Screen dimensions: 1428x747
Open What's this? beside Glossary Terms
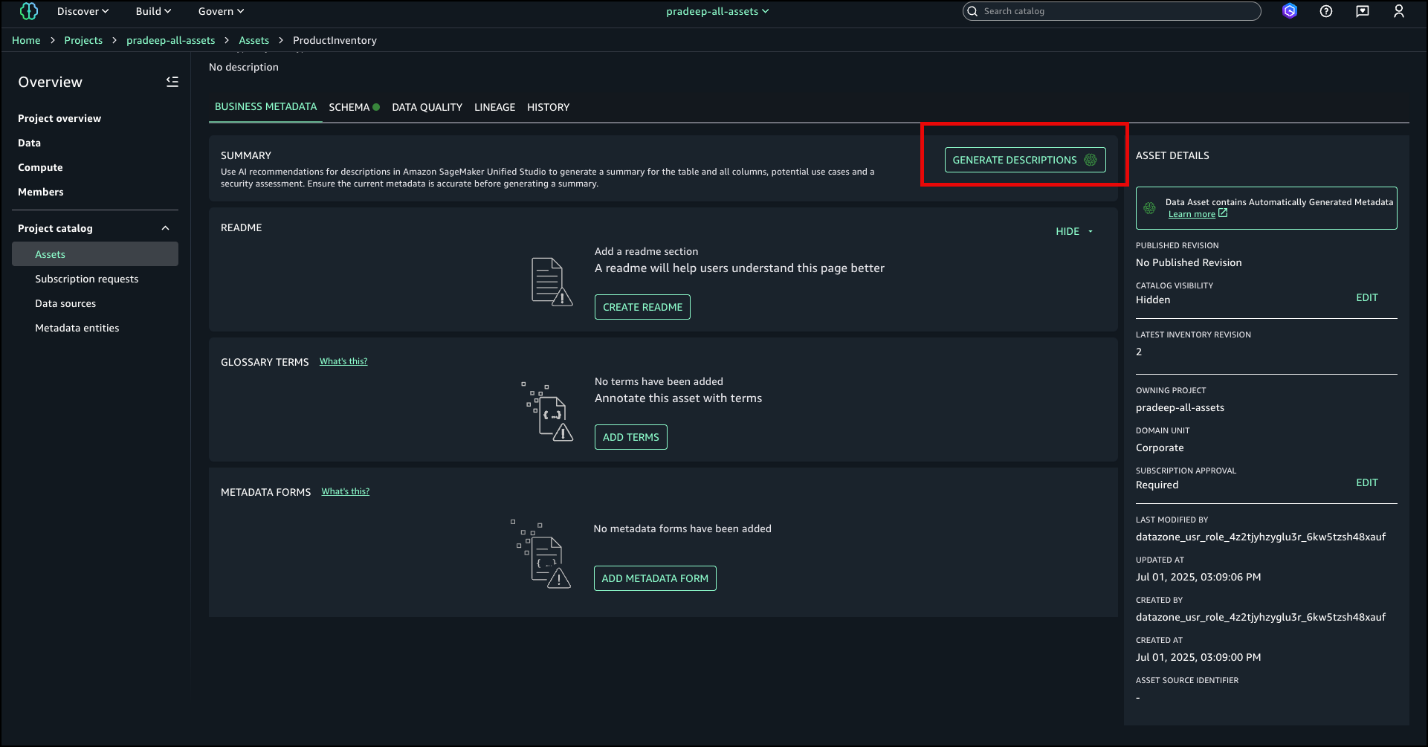click(x=343, y=362)
